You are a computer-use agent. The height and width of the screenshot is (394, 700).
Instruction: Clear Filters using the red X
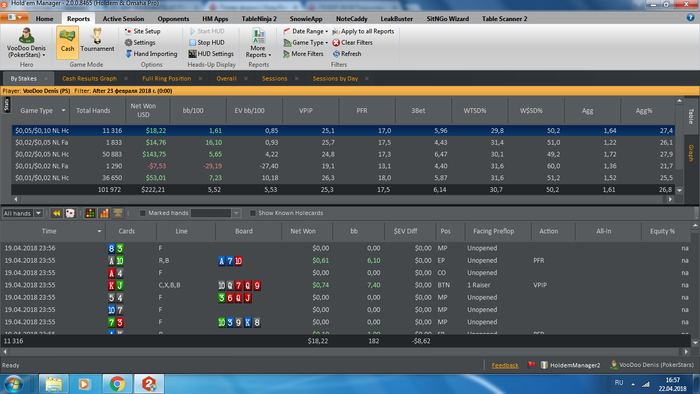353,42
